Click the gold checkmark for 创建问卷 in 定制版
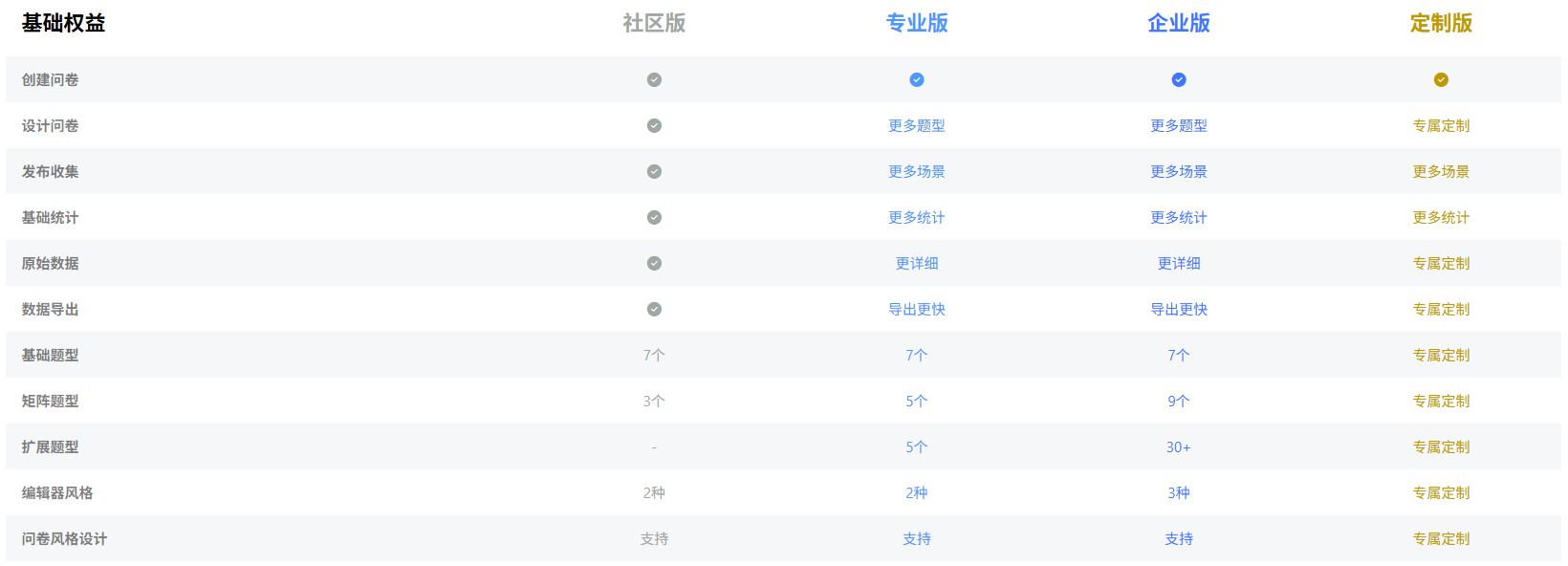Screen dimensions: 1568x566 tap(1441, 79)
